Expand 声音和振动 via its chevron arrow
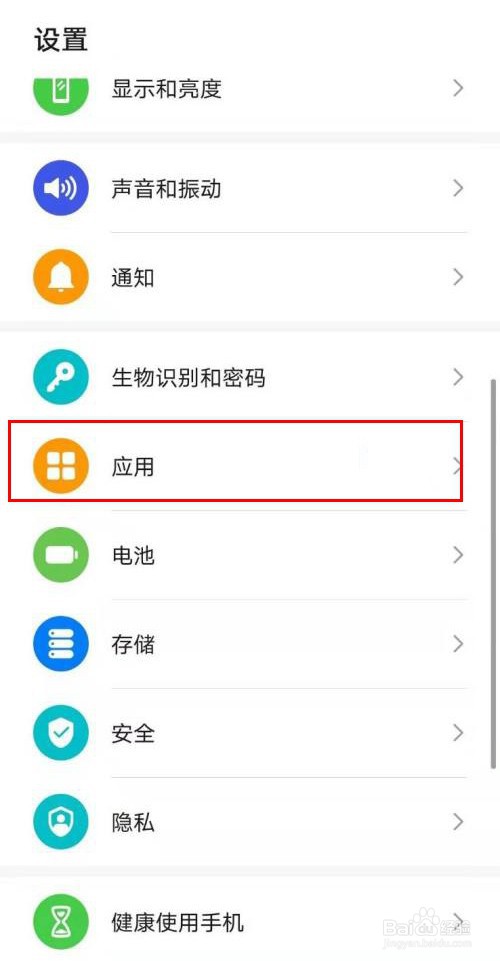500x961 pixels. [458, 188]
